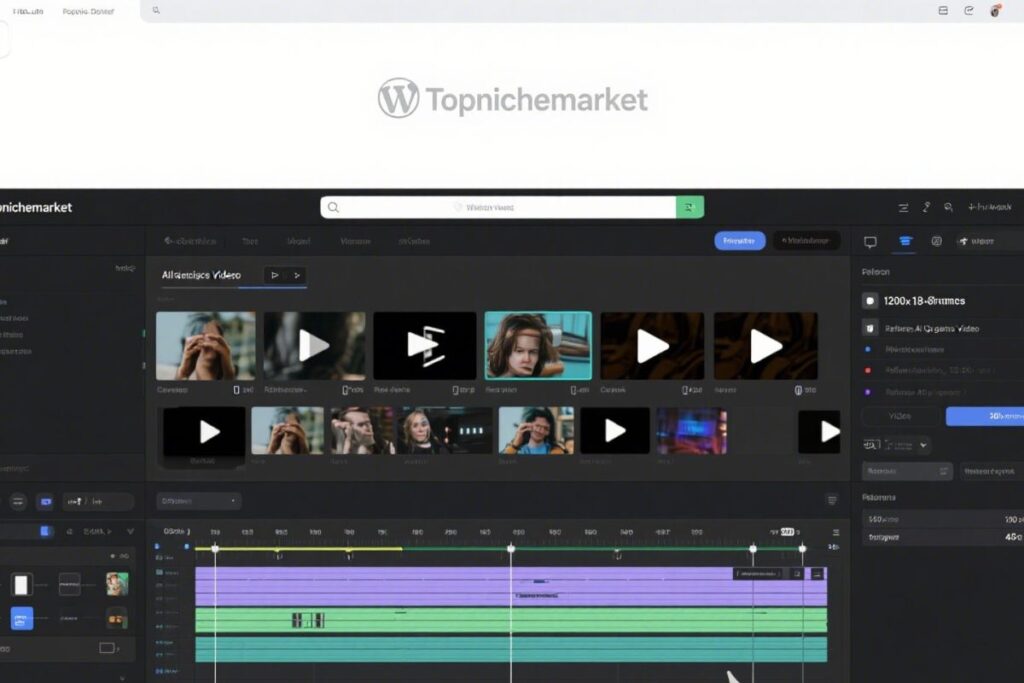This screenshot has width=1024, height=683.
Task: Open the sliders filter icon in the editor header
Action: point(903,208)
